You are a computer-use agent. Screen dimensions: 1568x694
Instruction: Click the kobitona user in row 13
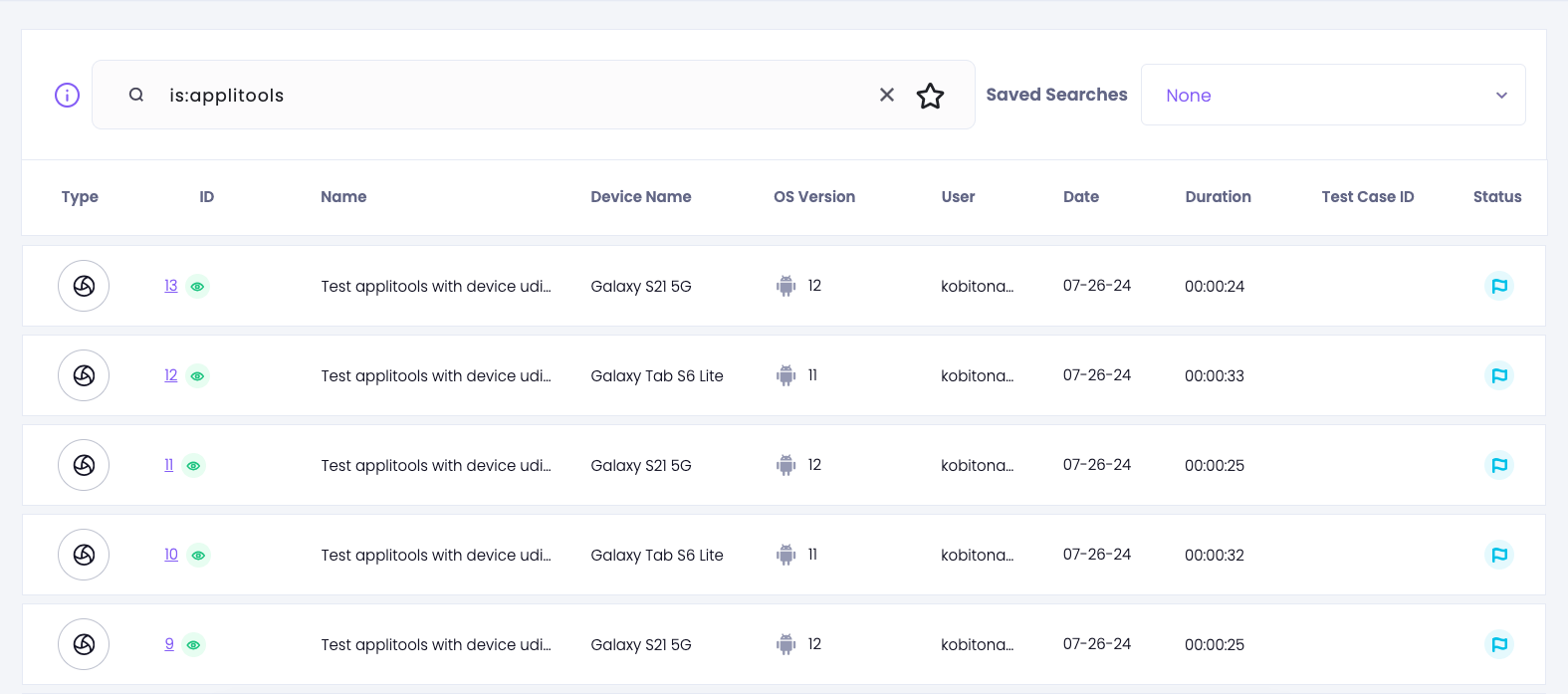point(978,287)
